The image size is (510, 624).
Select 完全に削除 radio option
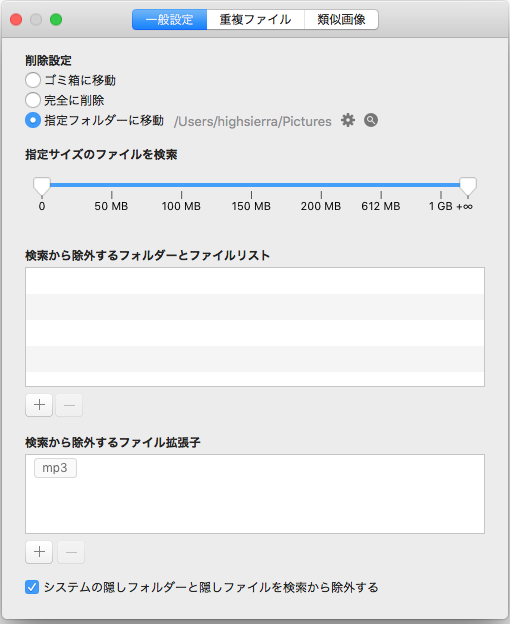[x=33, y=100]
